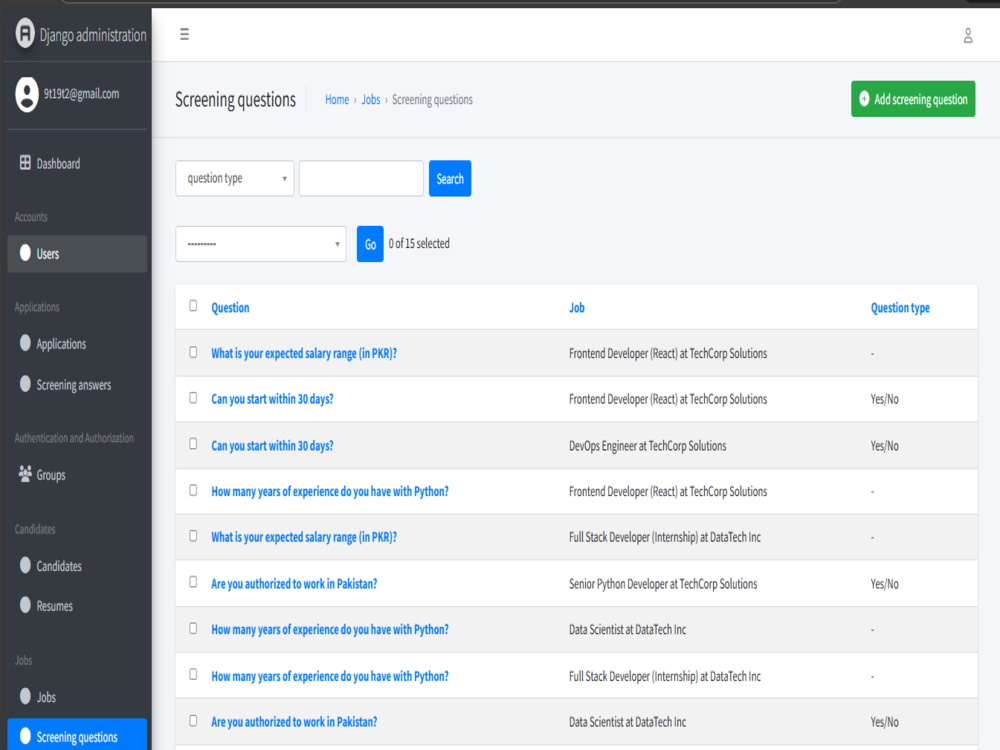Open 'Are you authorized to work in Pakistan?' Senior Python row
This screenshot has width=1000, height=750.
click(294, 584)
